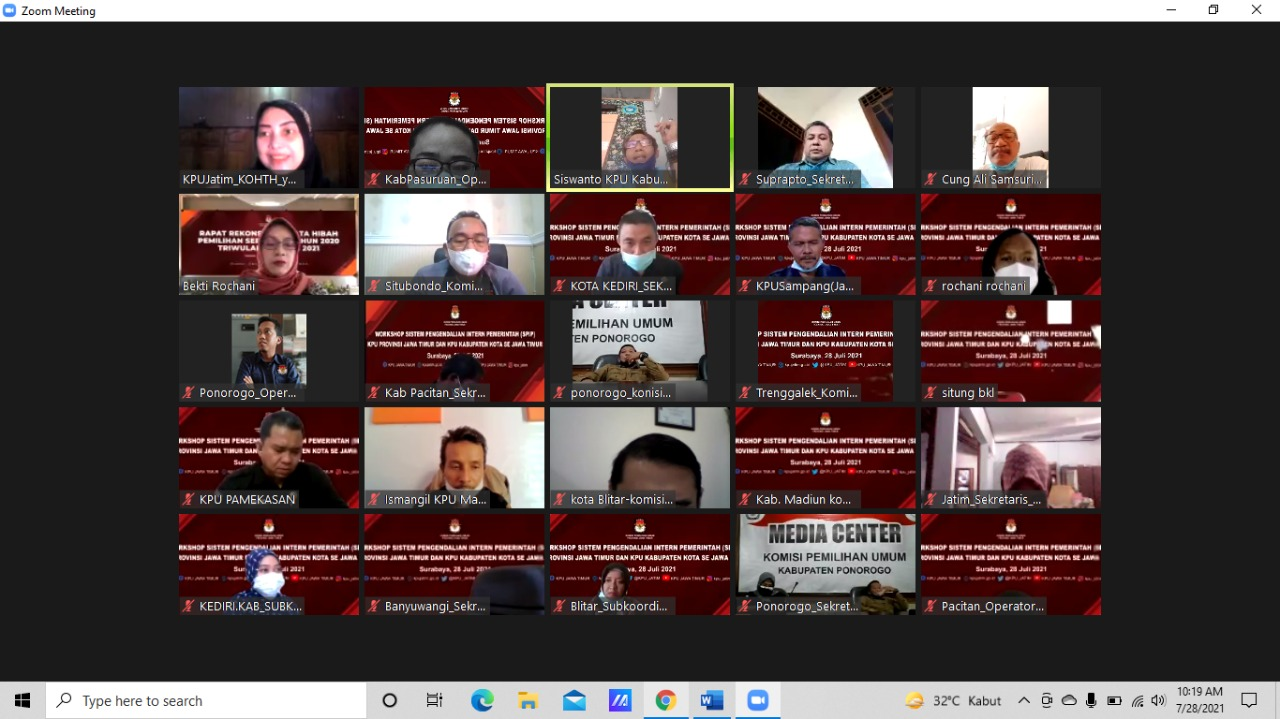Open the volume control in the system tray
Viewport: 1280px width, 719px height.
pyautogui.click(x=1159, y=701)
